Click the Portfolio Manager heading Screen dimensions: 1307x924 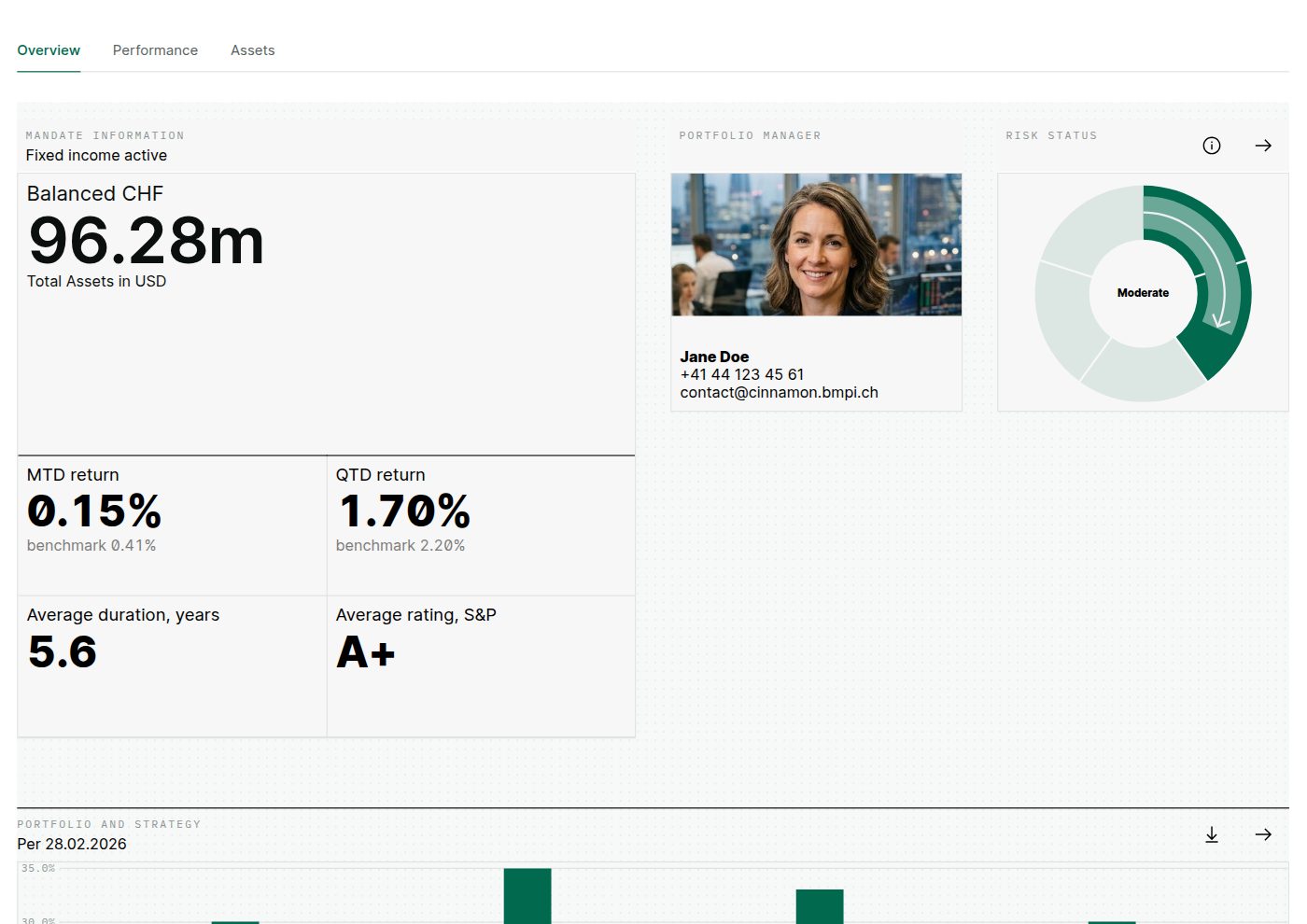[x=750, y=135]
